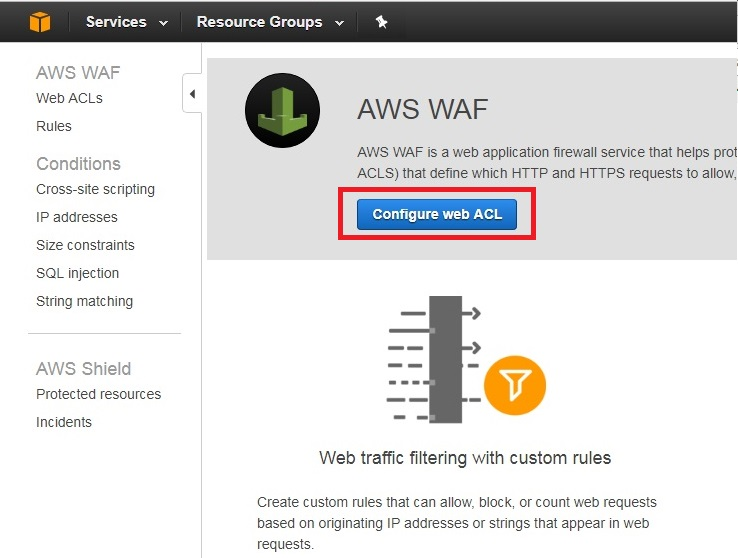Viewport: 738px width, 558px height.
Task: Click the AWS WAF sidebar heading
Action: point(78,73)
